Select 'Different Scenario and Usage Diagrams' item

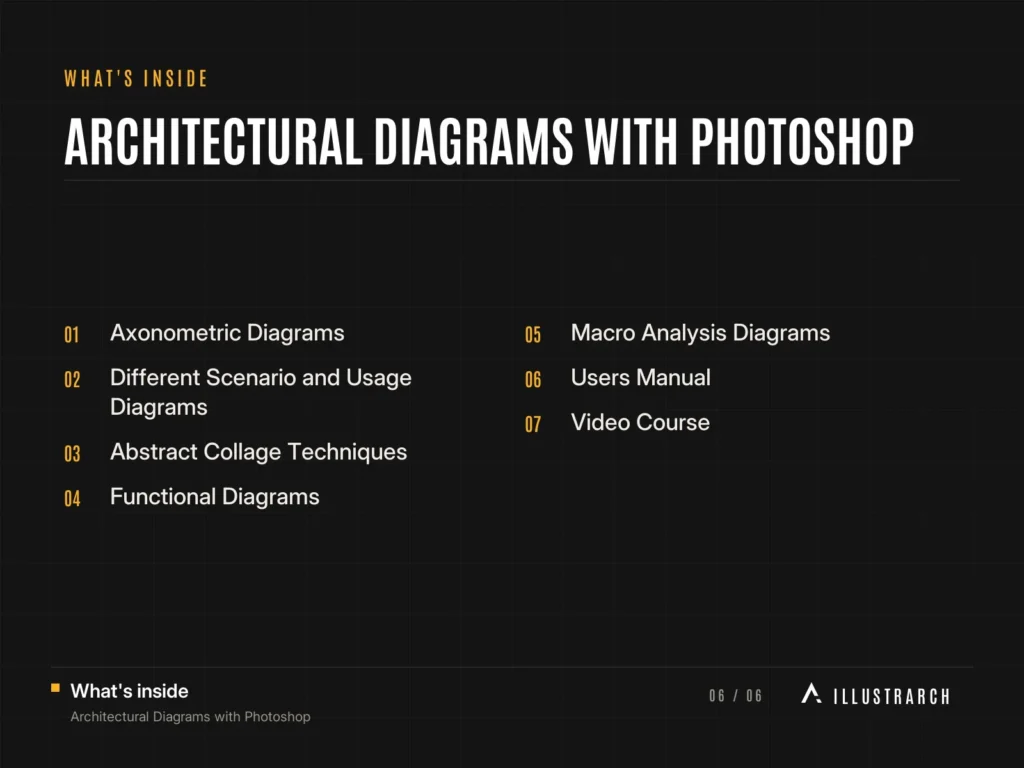coord(261,392)
